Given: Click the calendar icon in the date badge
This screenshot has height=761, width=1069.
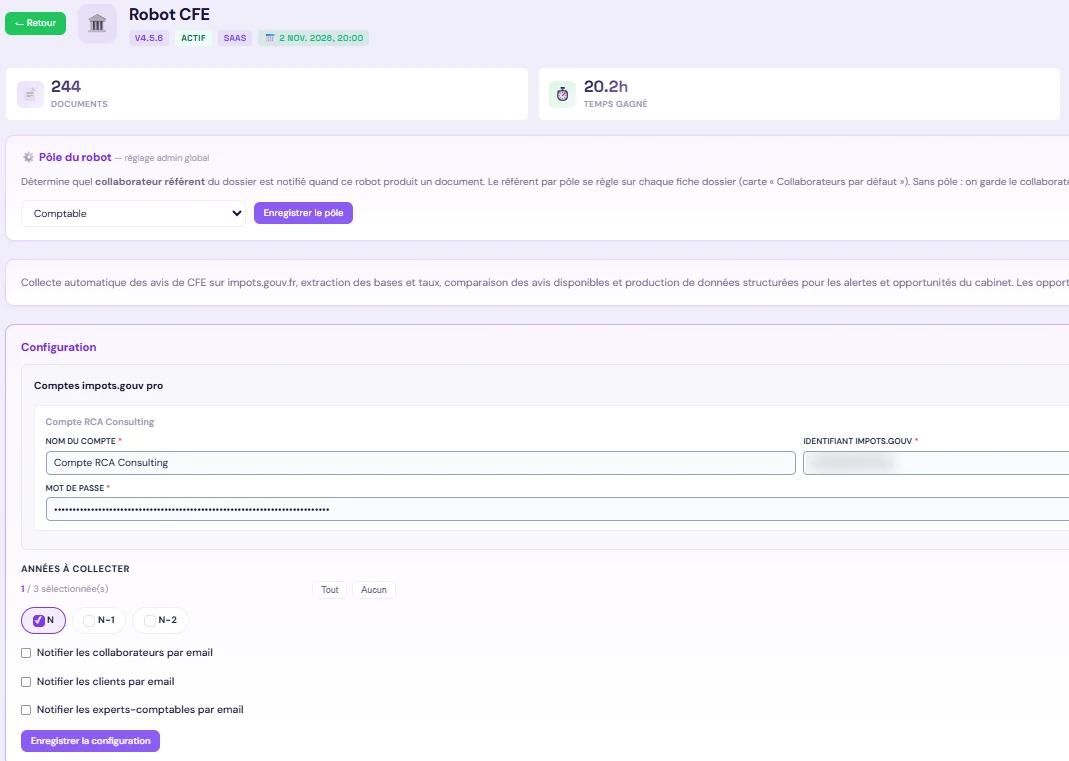Looking at the screenshot, I should [x=270, y=38].
